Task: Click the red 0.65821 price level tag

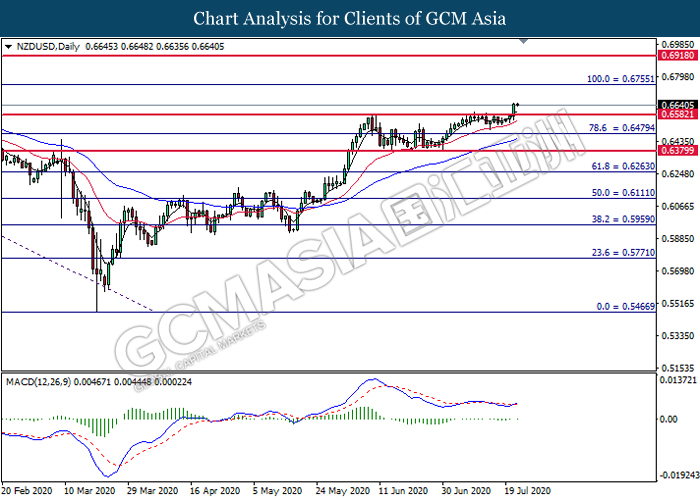Action: point(677,115)
